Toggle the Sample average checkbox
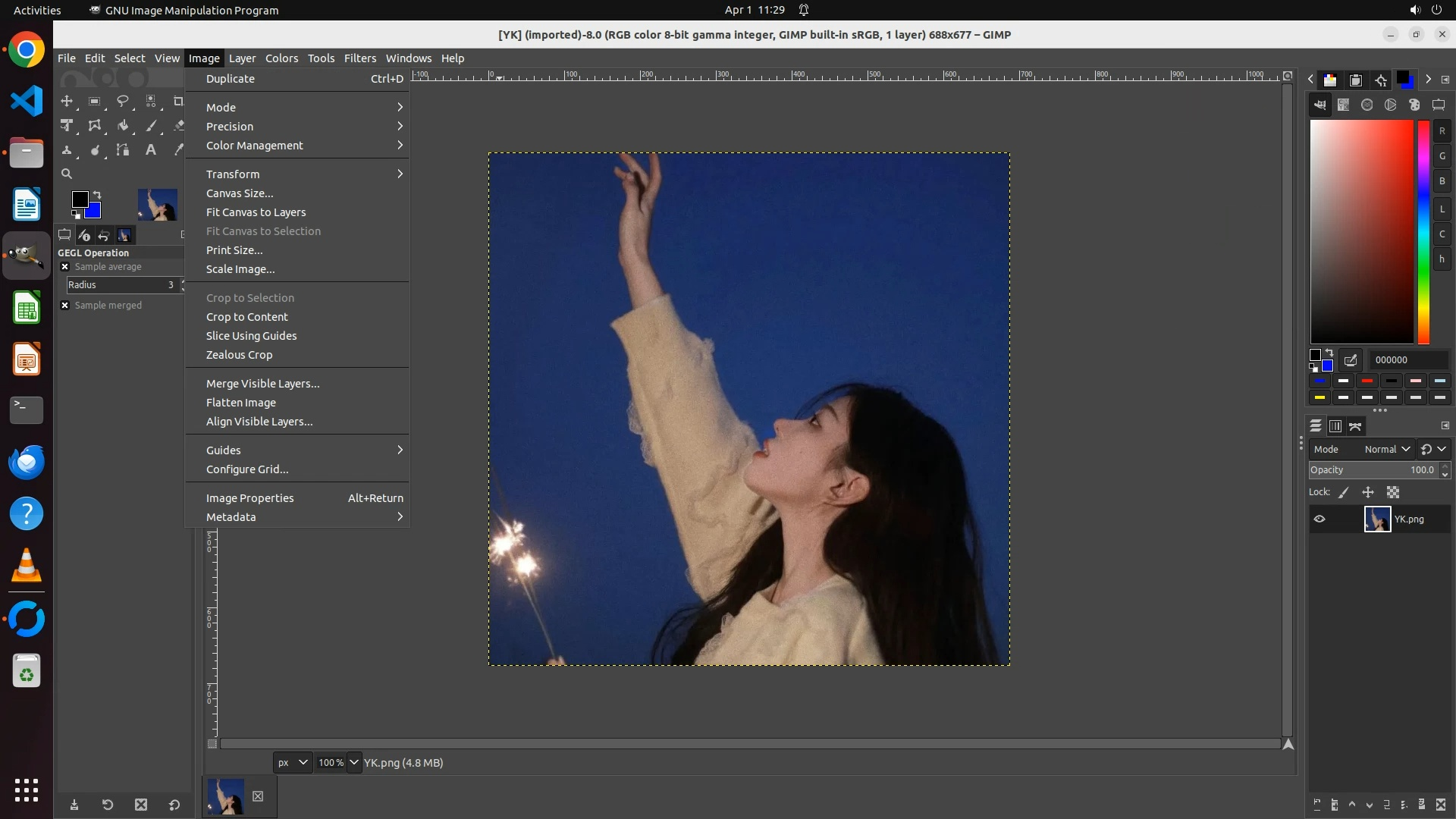 pos(65,267)
